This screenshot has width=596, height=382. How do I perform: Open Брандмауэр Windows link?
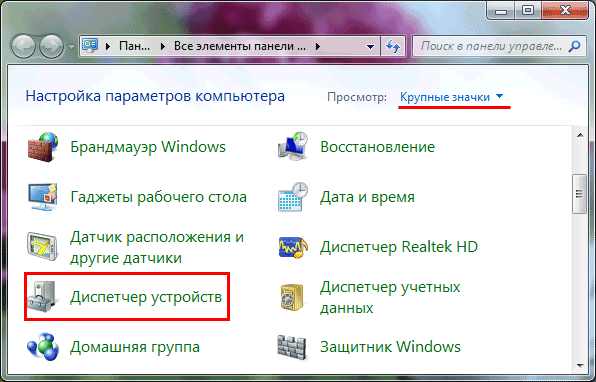(148, 147)
